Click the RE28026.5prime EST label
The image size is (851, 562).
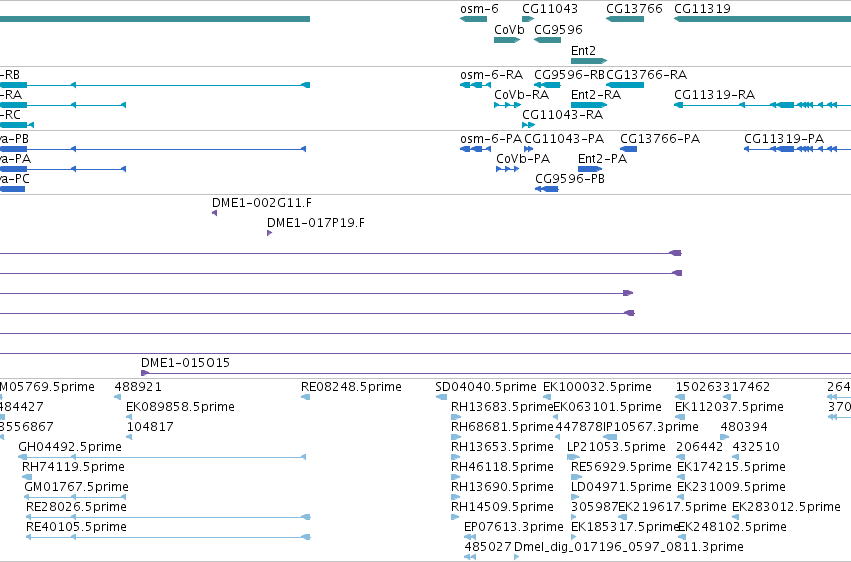76,507
